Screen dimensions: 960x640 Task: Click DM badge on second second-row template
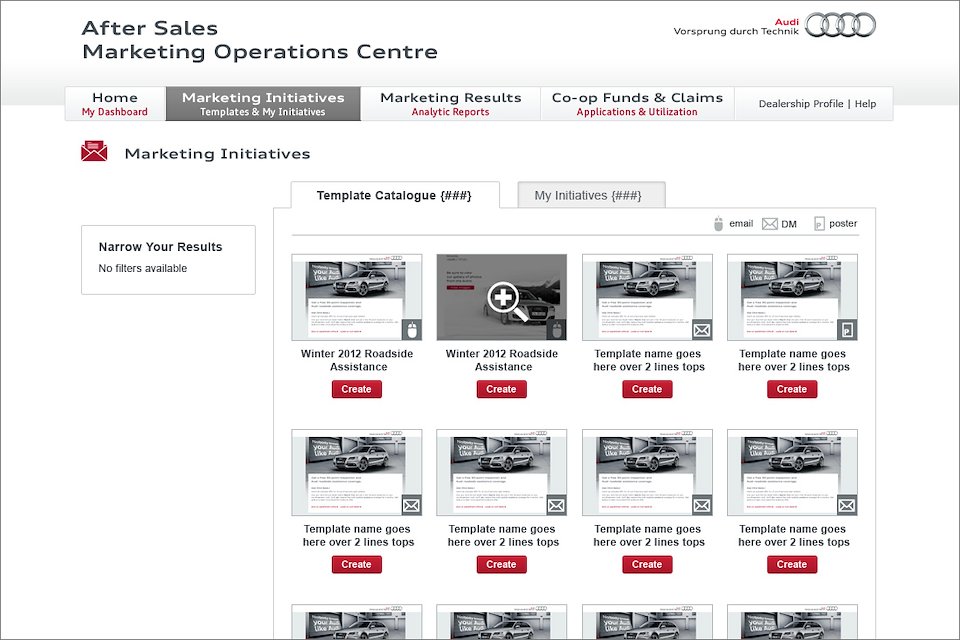[x=557, y=505]
